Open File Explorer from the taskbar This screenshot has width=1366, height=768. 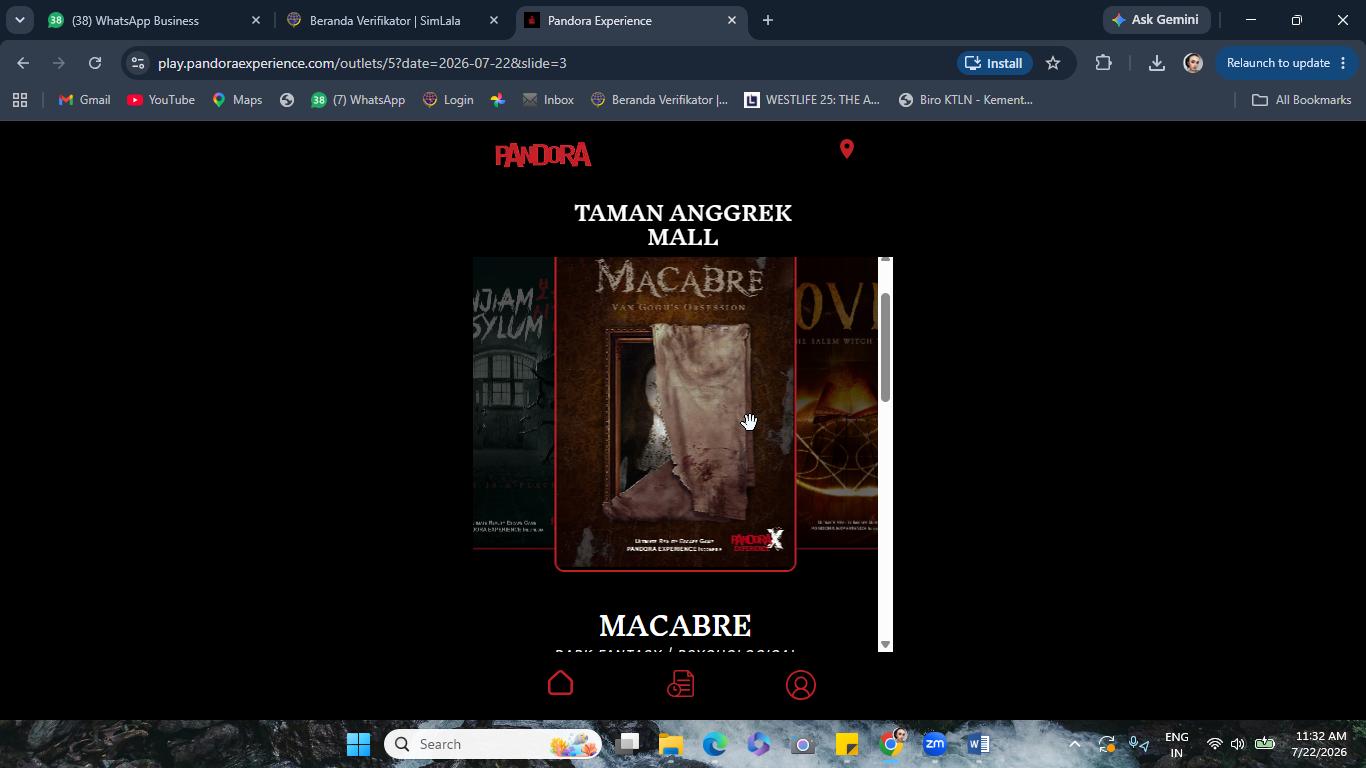[x=671, y=744]
